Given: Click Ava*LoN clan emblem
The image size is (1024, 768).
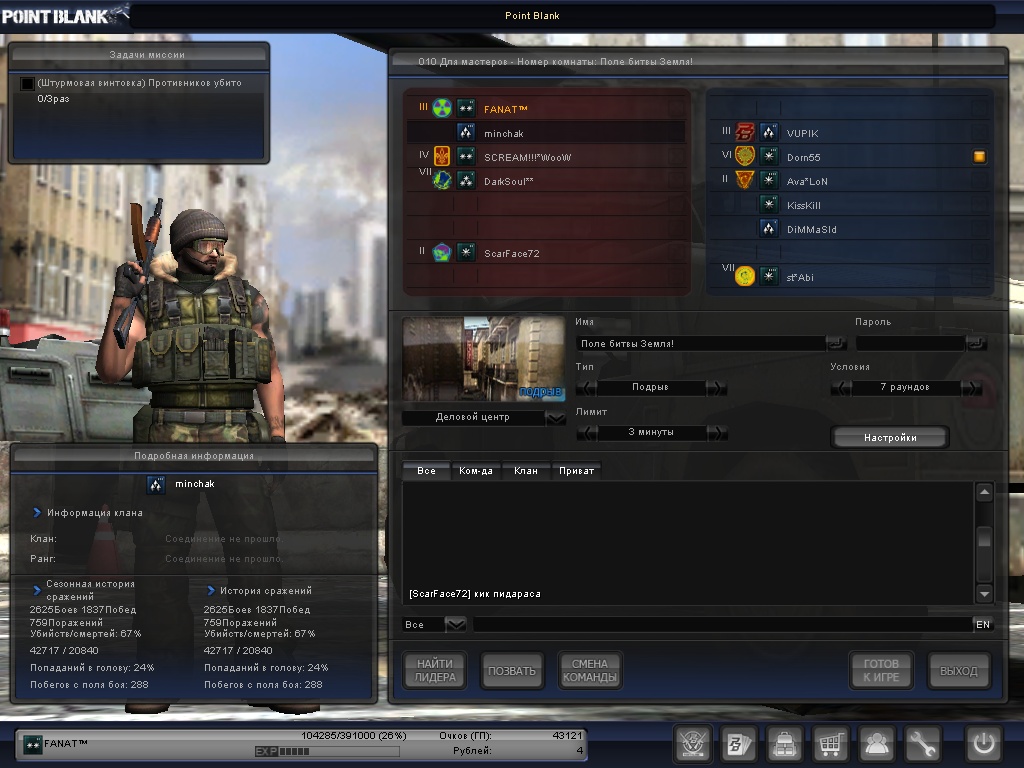Looking at the screenshot, I should (745, 180).
